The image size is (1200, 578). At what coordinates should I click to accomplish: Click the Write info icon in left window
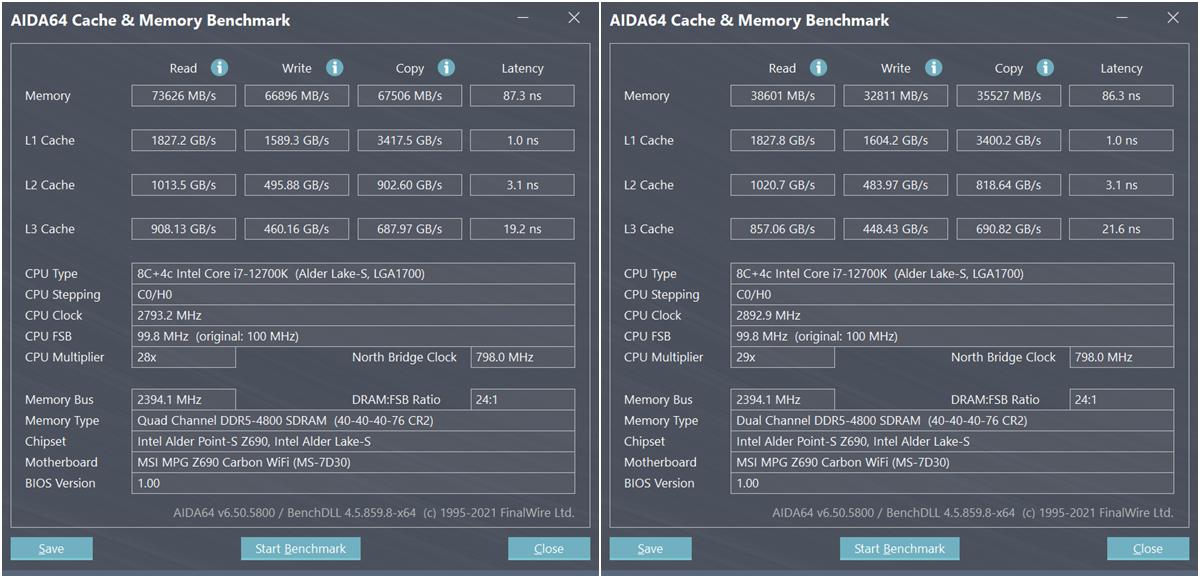(334, 68)
